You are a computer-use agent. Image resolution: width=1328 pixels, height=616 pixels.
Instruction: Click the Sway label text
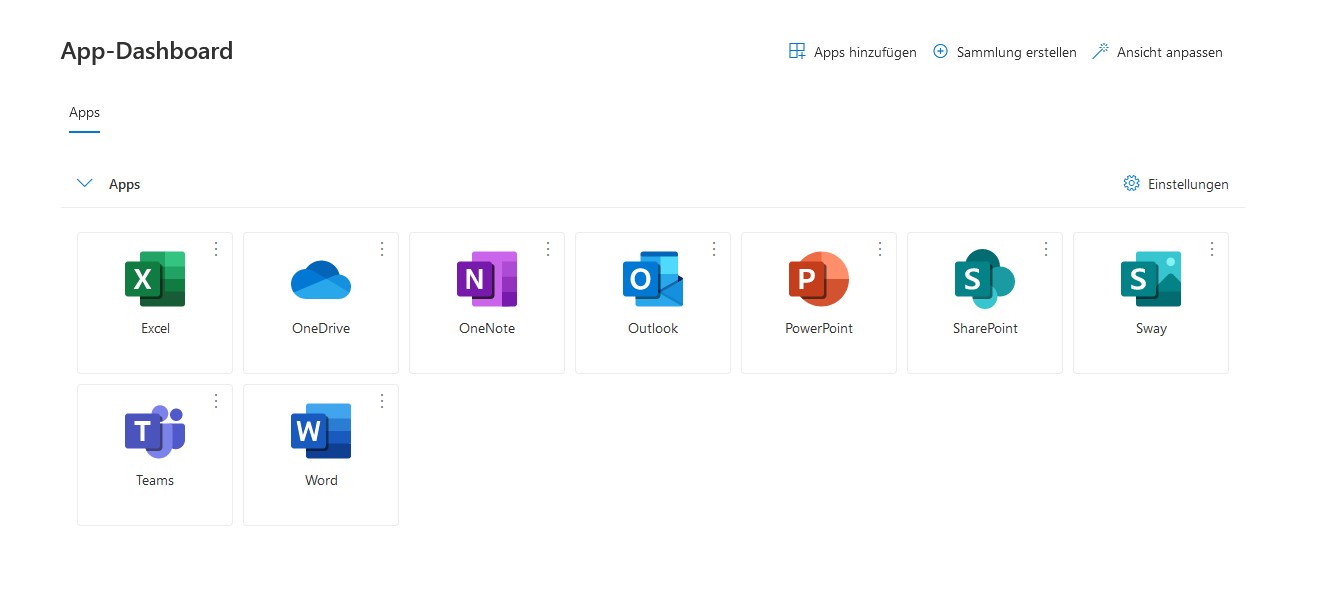click(1151, 328)
